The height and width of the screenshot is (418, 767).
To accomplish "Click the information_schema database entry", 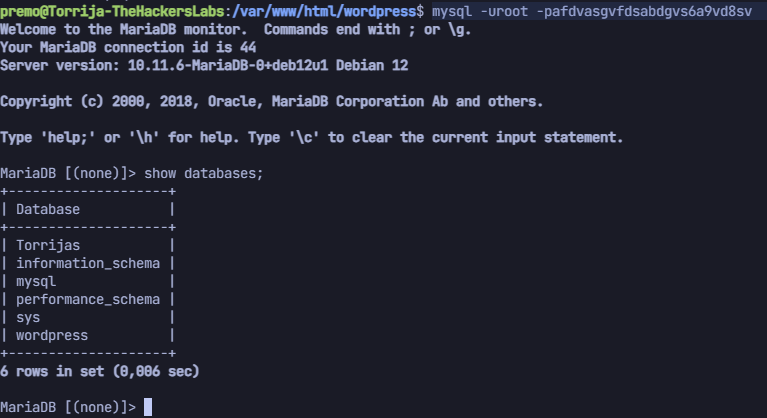I will tap(87, 264).
